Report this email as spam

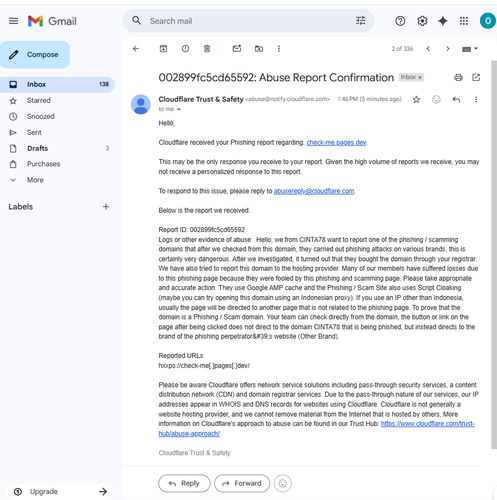185,49
